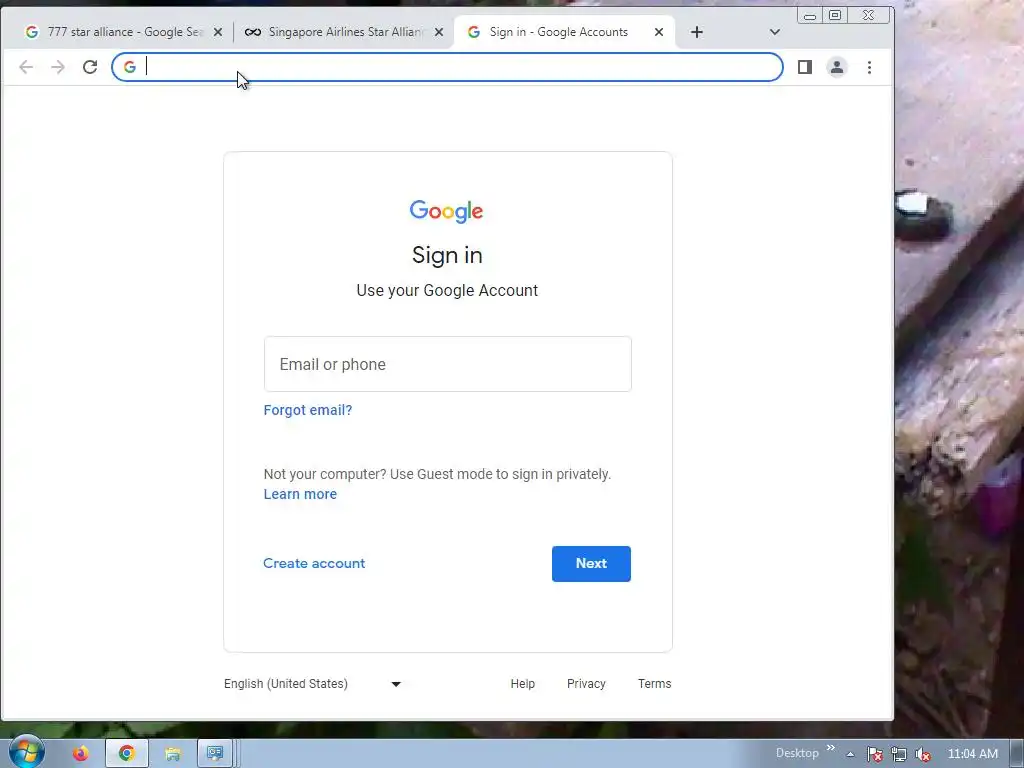Open the Action Center flag icon
Screen dimensions: 1024x768
pos(874,754)
